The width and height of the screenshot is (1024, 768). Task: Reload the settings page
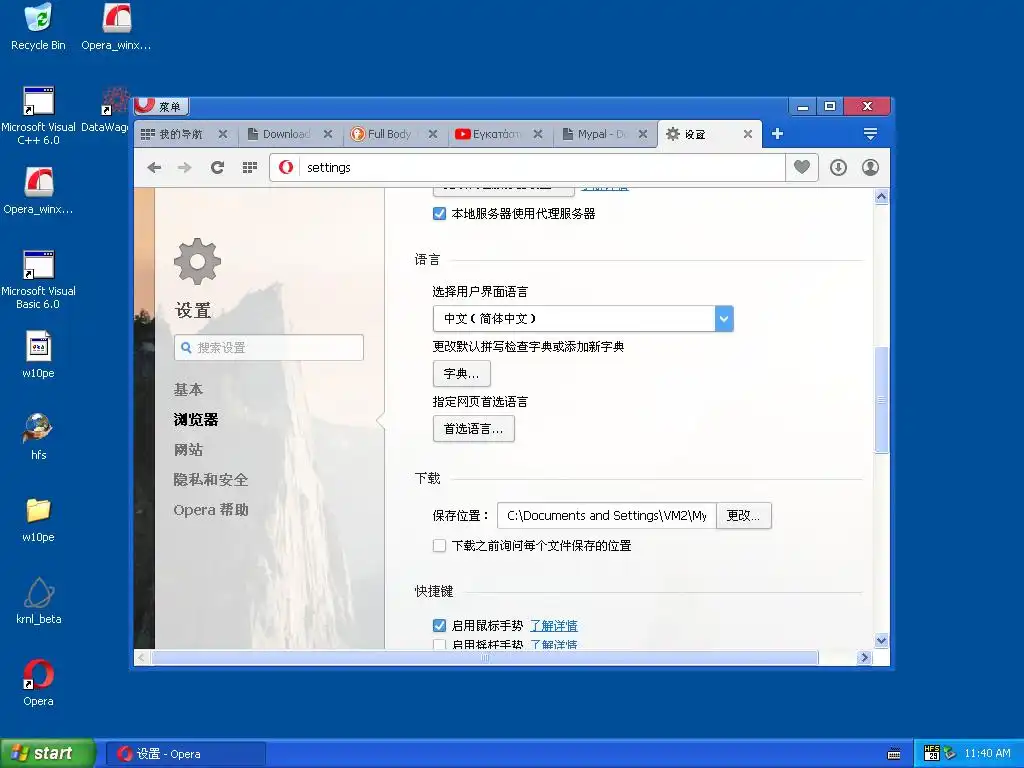pyautogui.click(x=217, y=168)
